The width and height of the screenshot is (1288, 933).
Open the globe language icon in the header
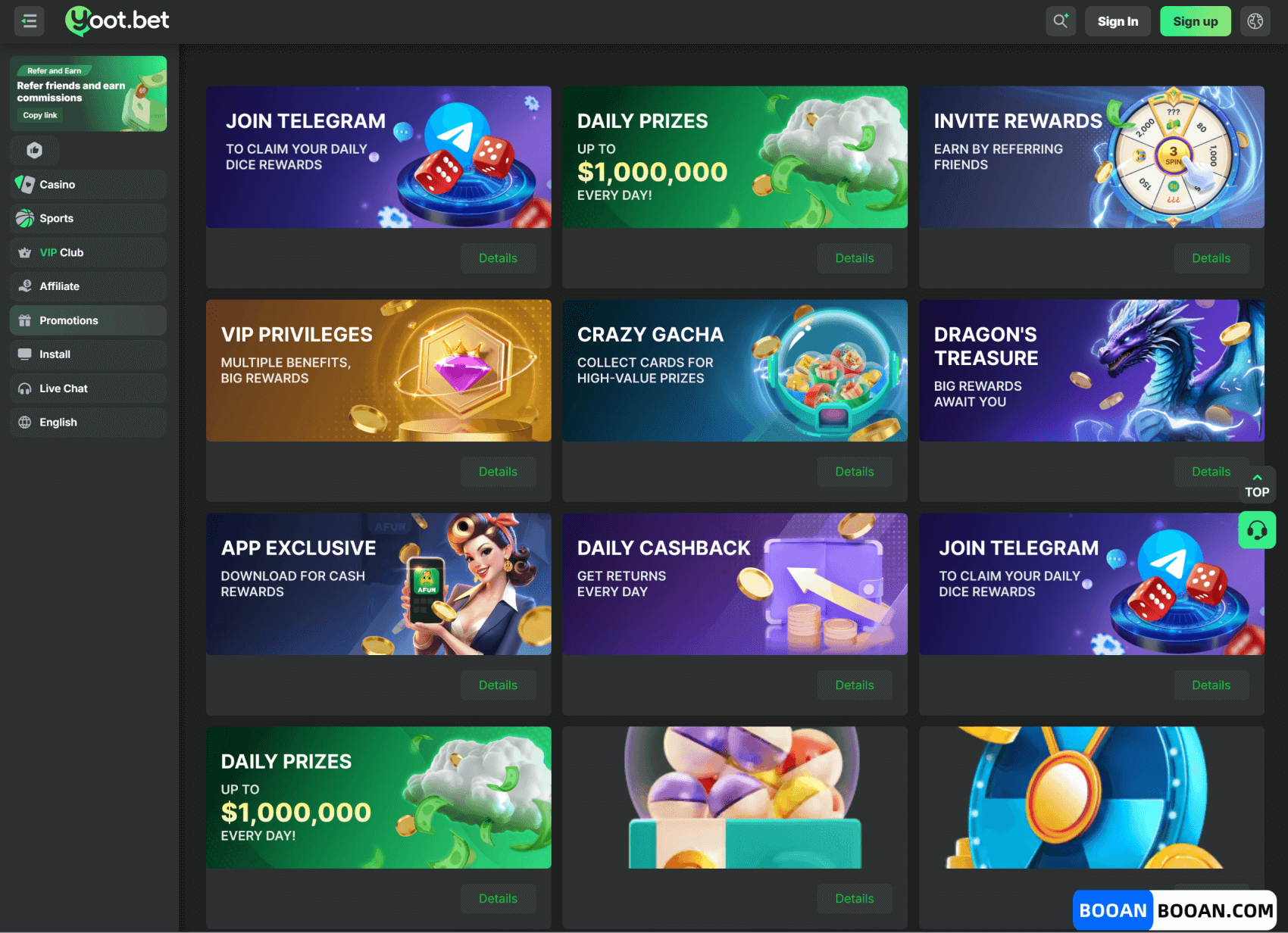(x=1255, y=21)
